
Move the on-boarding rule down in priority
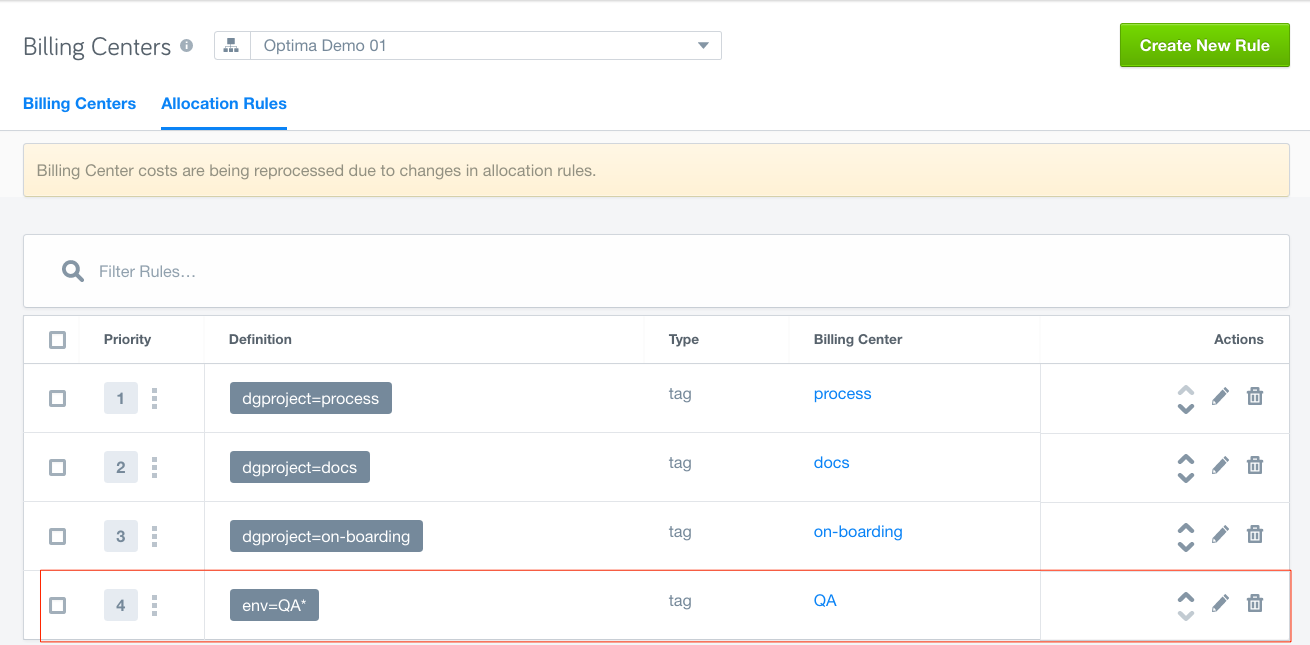click(1186, 546)
